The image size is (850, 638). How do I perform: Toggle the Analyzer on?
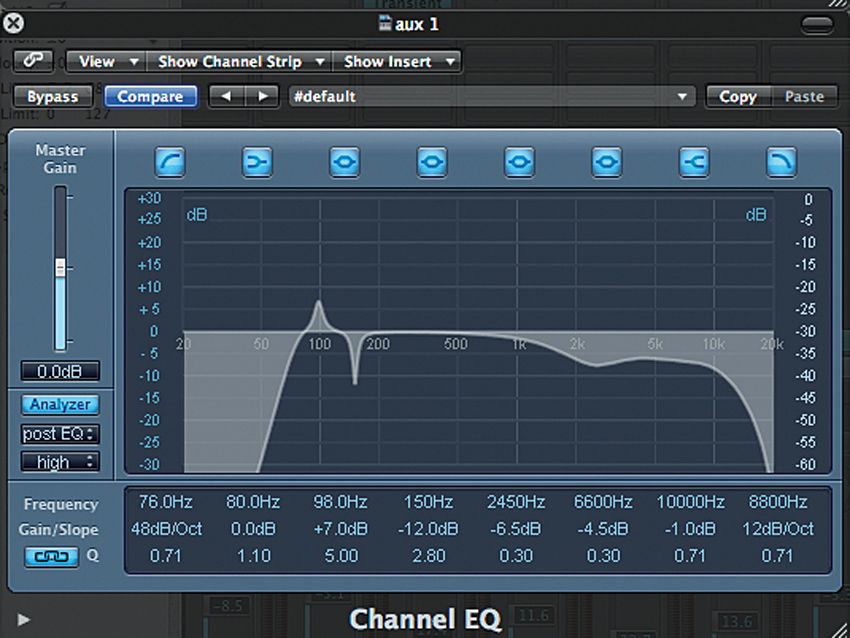coord(60,404)
